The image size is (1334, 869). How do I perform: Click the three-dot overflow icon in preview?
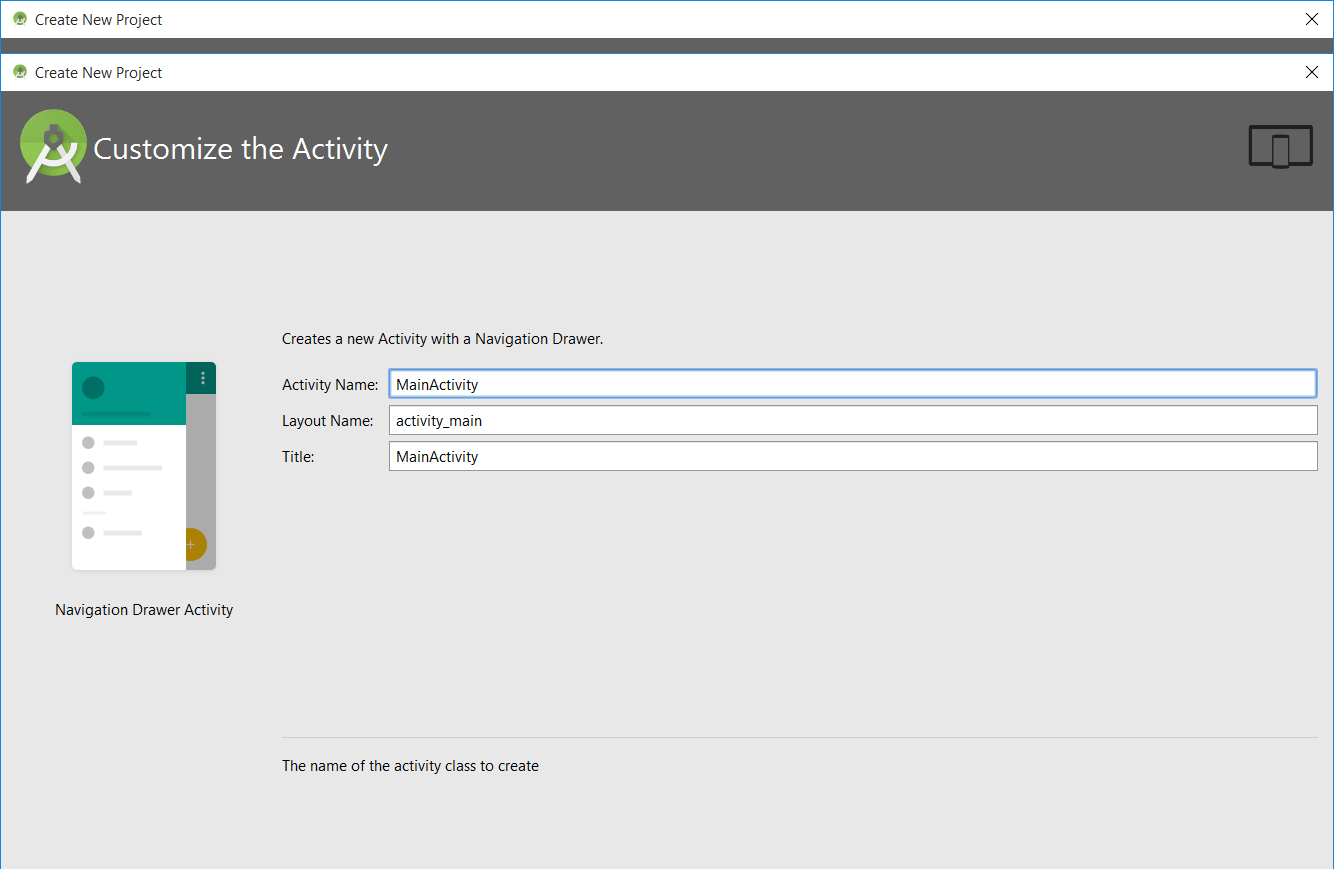(x=203, y=378)
